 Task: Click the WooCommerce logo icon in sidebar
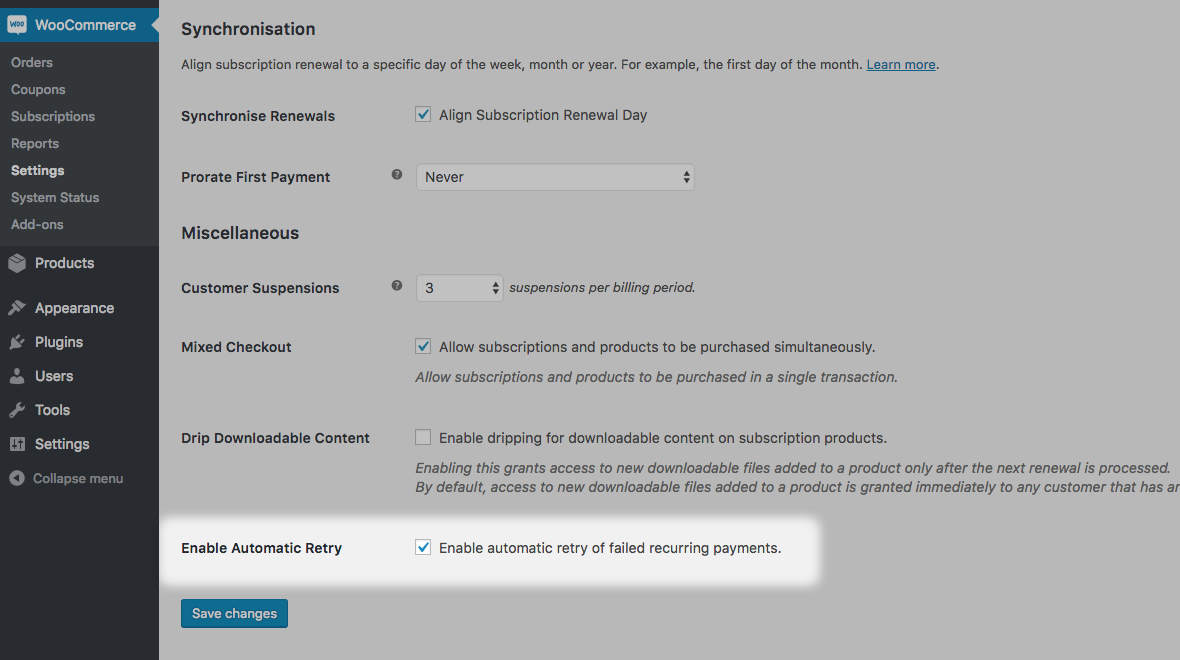tap(17, 25)
